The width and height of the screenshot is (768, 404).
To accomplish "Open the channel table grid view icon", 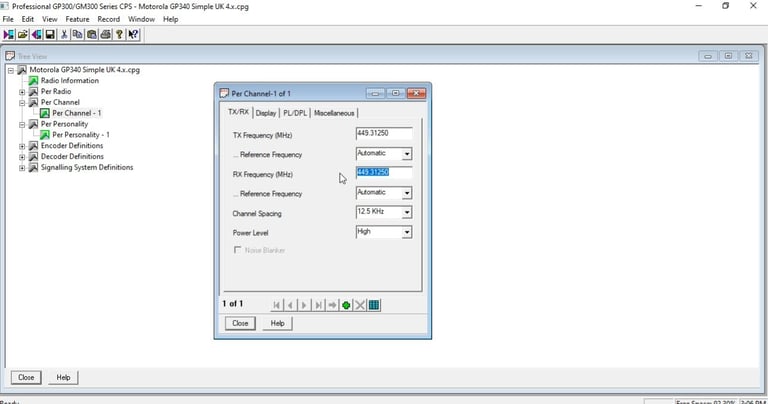I will tap(374, 305).
